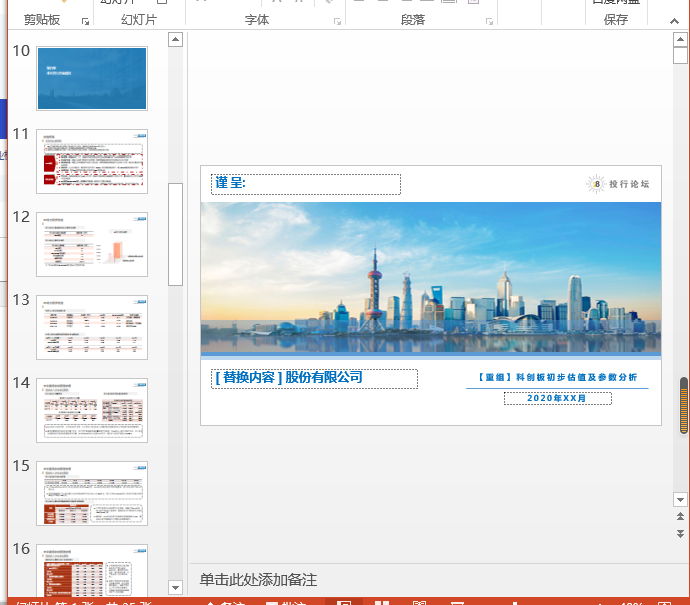Screen dimensions: 690x605
Task: Go to previous slide using double-up arrow
Action: [680, 517]
